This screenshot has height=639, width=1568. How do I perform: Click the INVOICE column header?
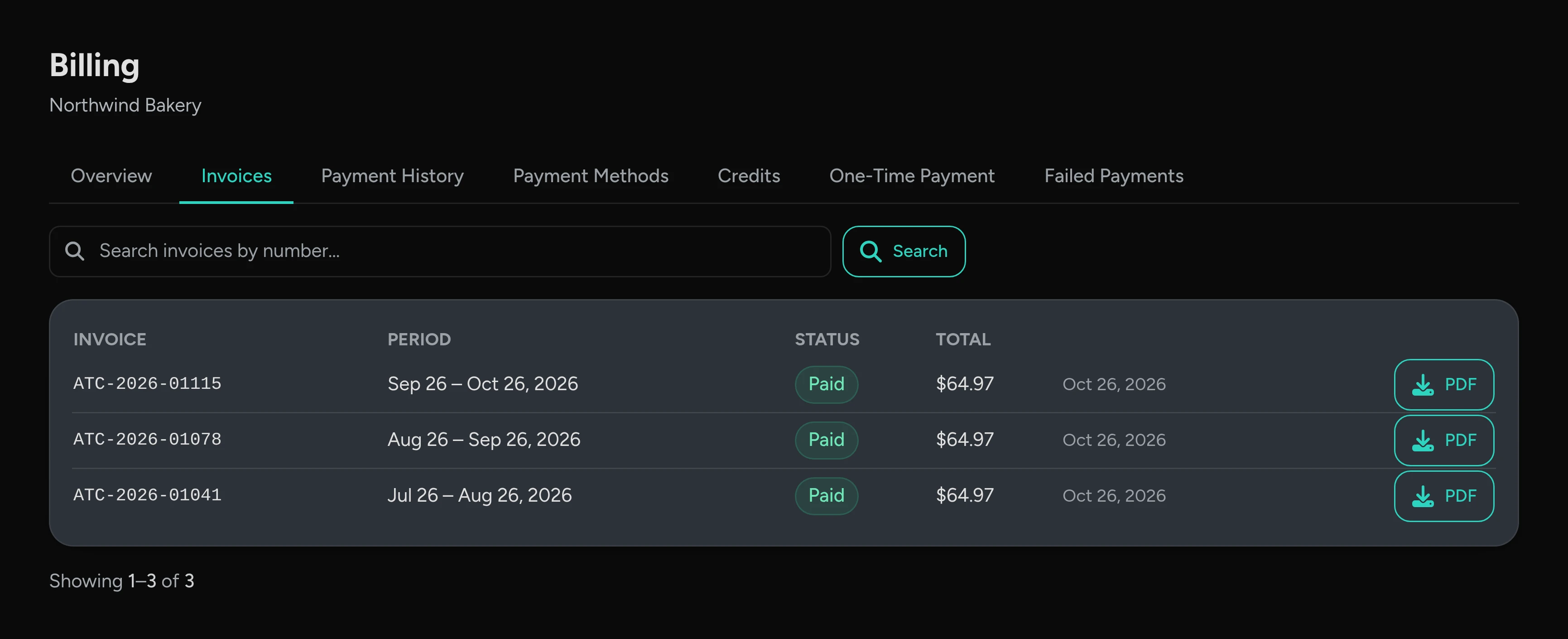coord(110,339)
